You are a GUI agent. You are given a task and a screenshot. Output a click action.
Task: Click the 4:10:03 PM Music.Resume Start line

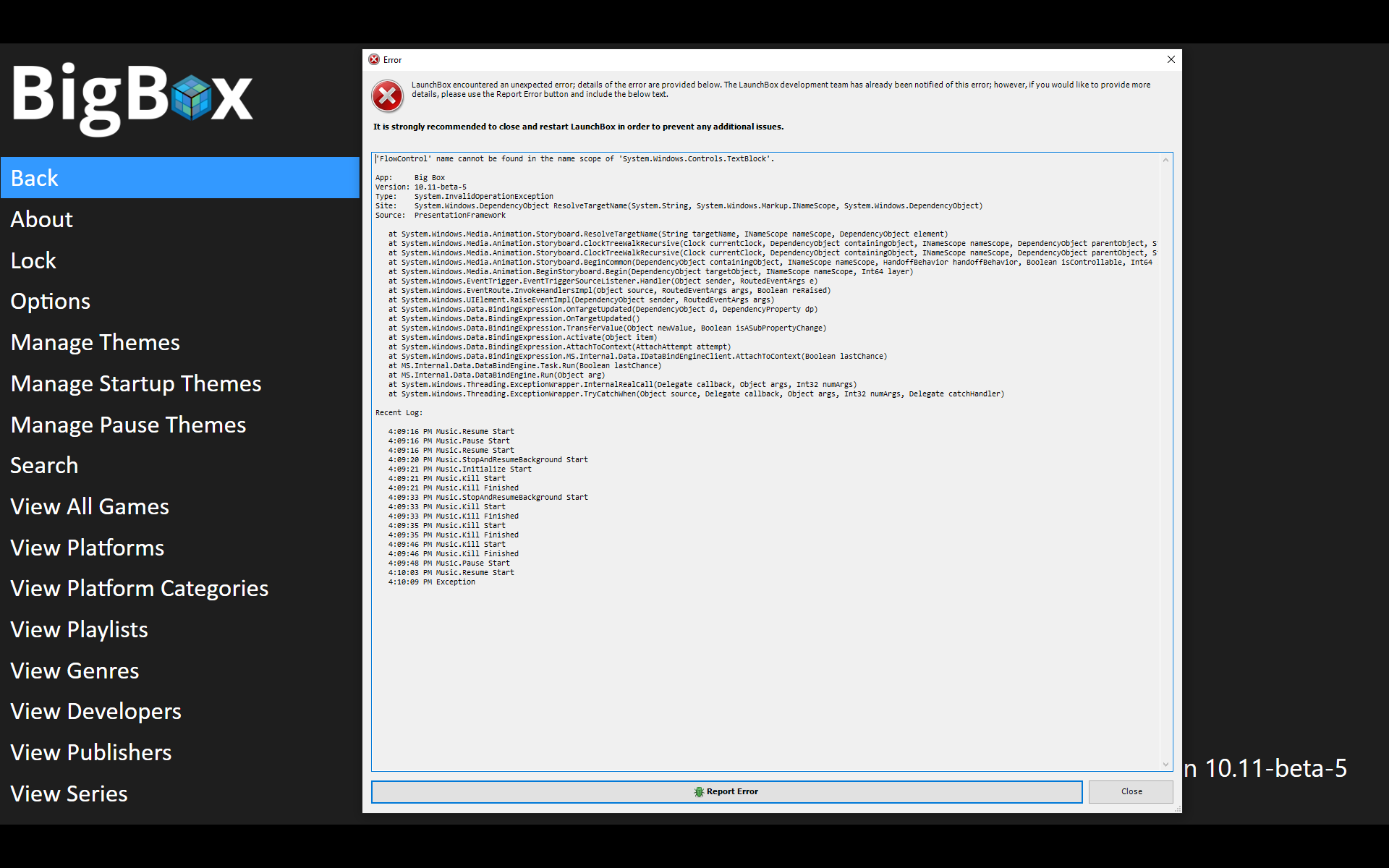(451, 572)
